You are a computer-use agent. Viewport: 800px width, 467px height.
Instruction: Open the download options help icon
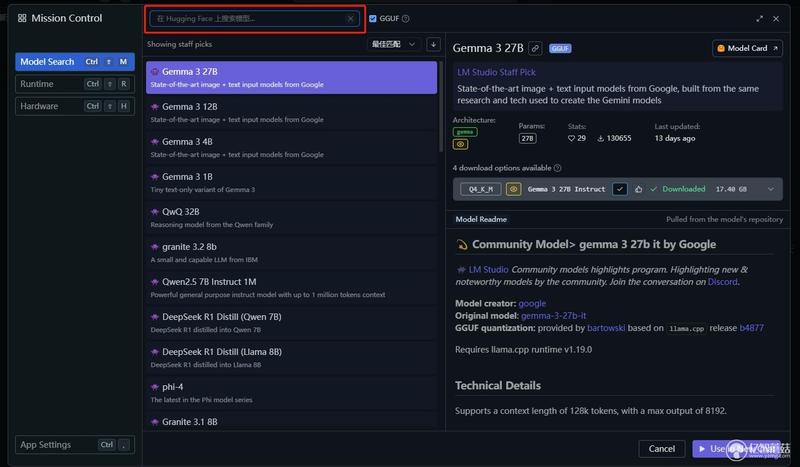click(x=558, y=168)
